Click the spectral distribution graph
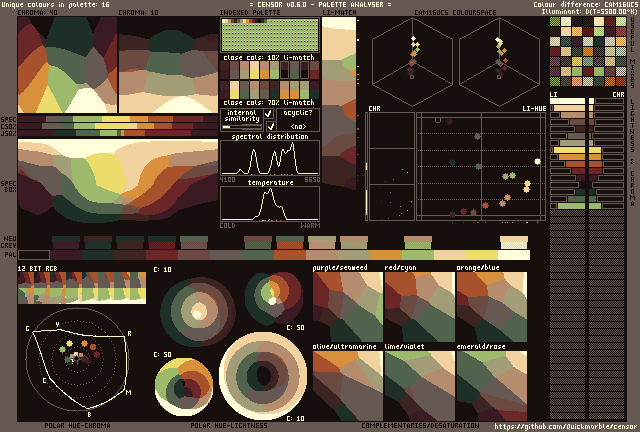The height and width of the screenshot is (432, 640). (270, 158)
